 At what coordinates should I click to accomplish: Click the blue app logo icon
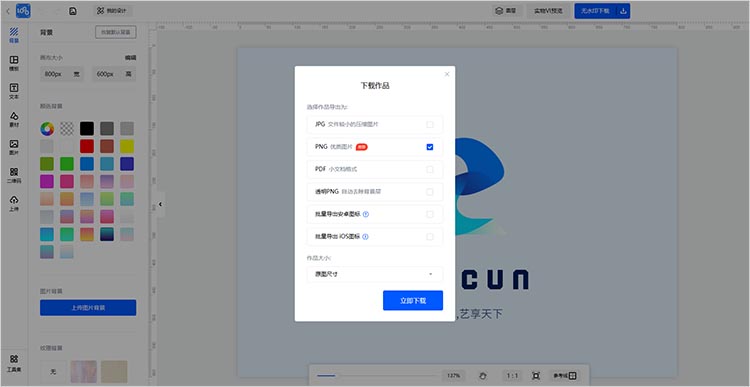coord(23,11)
